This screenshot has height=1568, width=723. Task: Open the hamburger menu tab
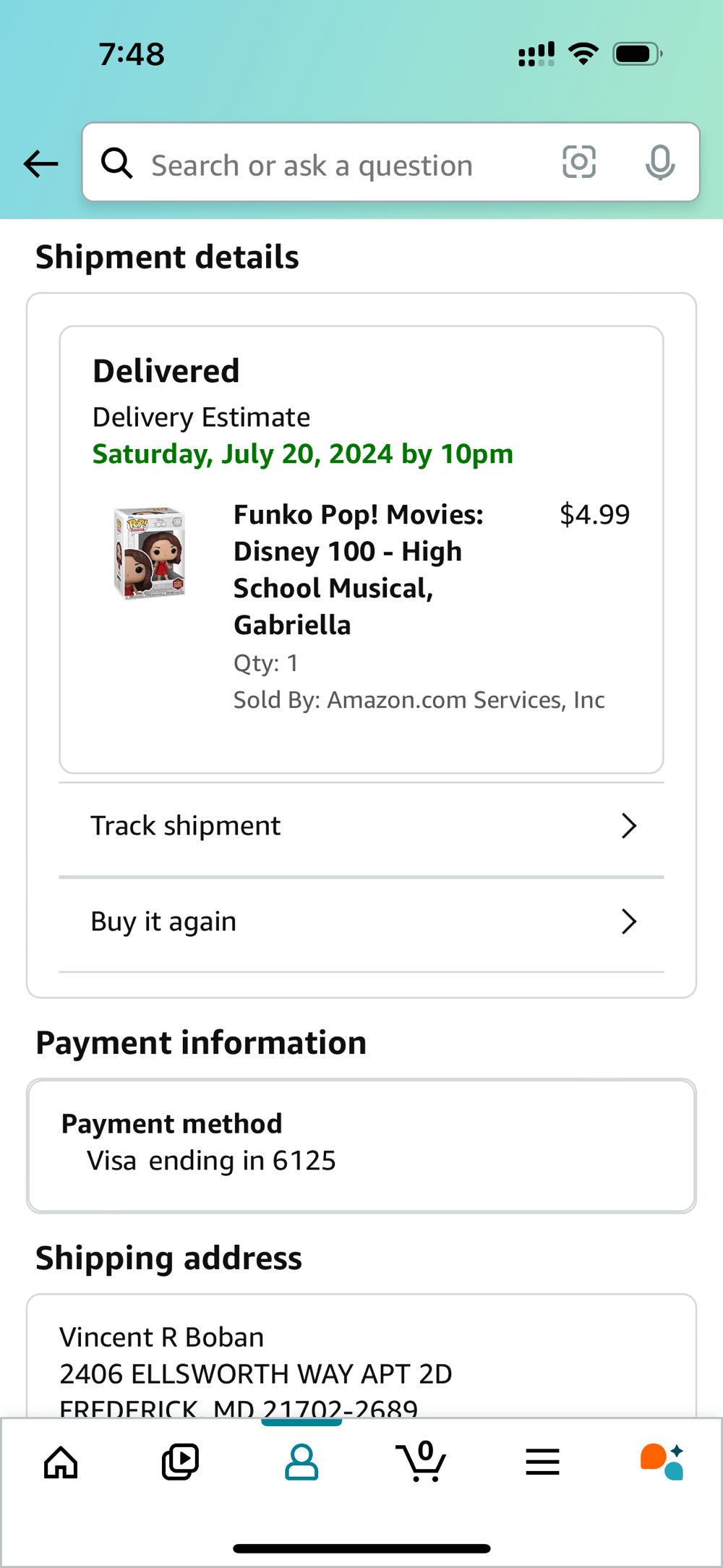542,1462
